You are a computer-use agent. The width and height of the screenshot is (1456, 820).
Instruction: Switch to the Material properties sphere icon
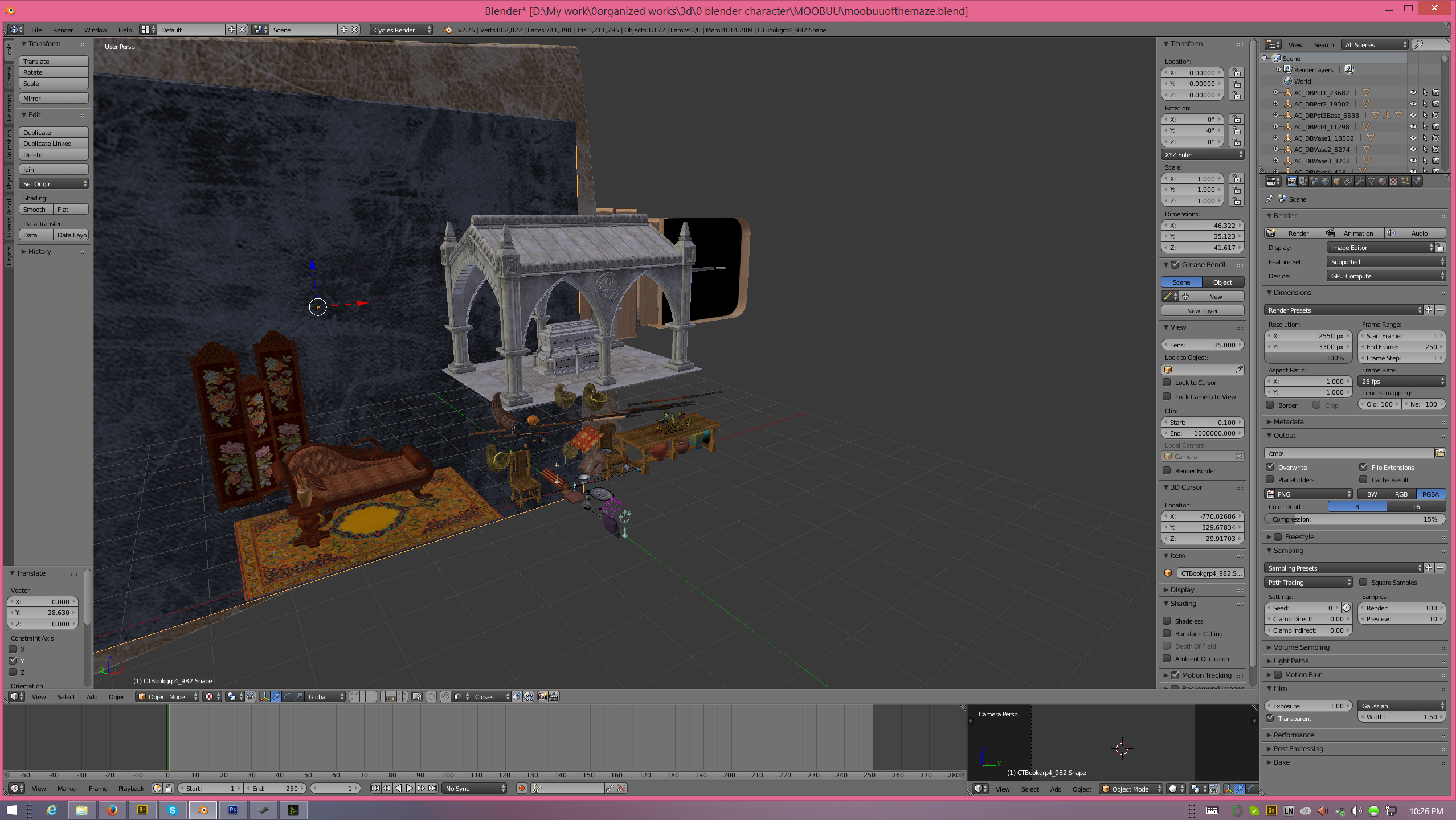coord(1383,181)
